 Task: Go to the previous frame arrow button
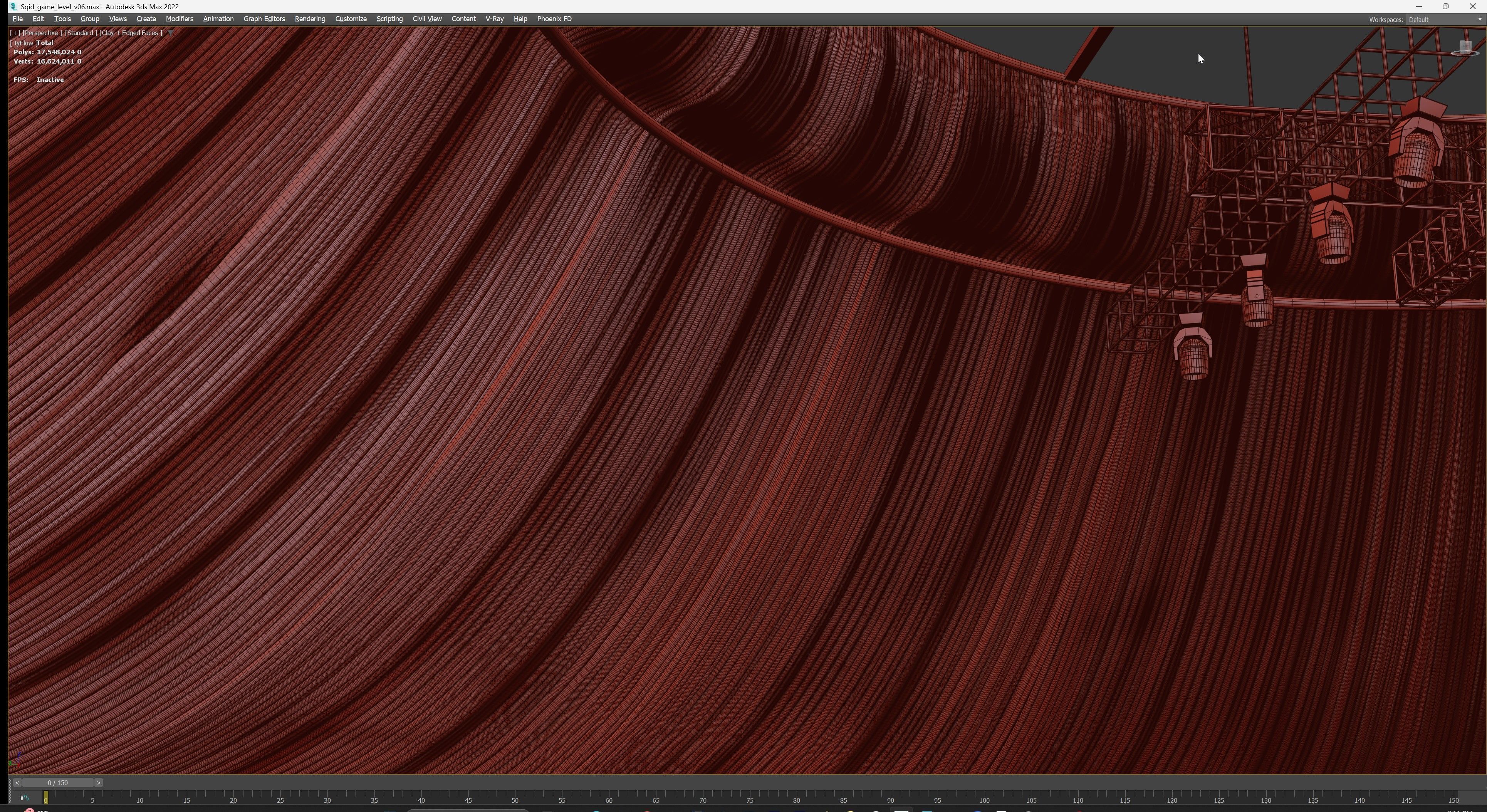(x=17, y=783)
